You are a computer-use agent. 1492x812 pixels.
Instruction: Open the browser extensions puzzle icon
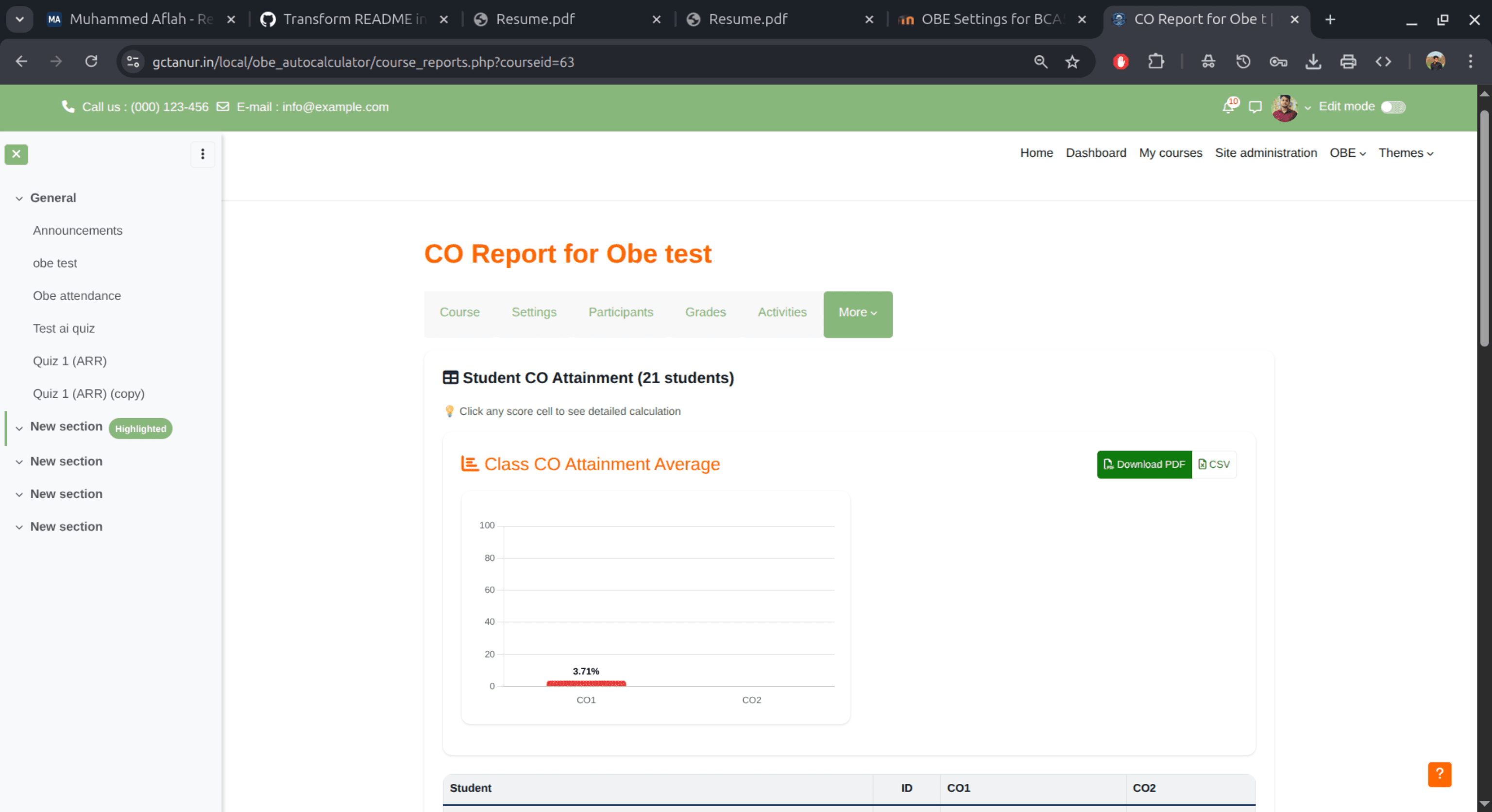click(x=1156, y=61)
